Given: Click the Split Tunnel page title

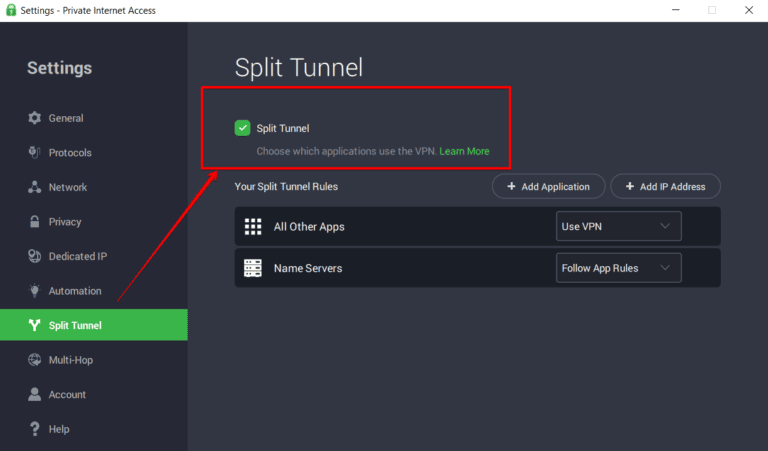Looking at the screenshot, I should click(x=299, y=67).
